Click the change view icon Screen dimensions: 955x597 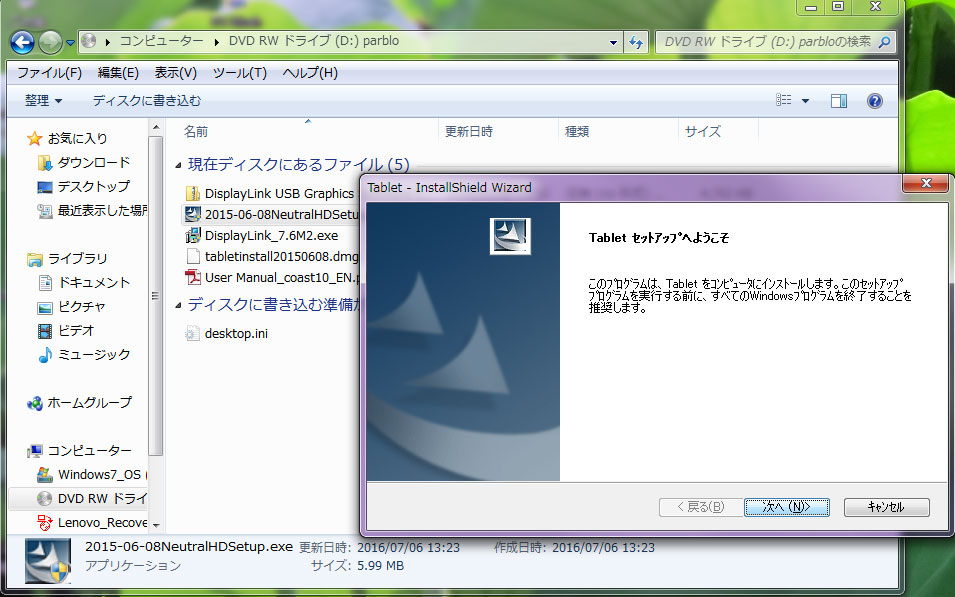[784, 101]
